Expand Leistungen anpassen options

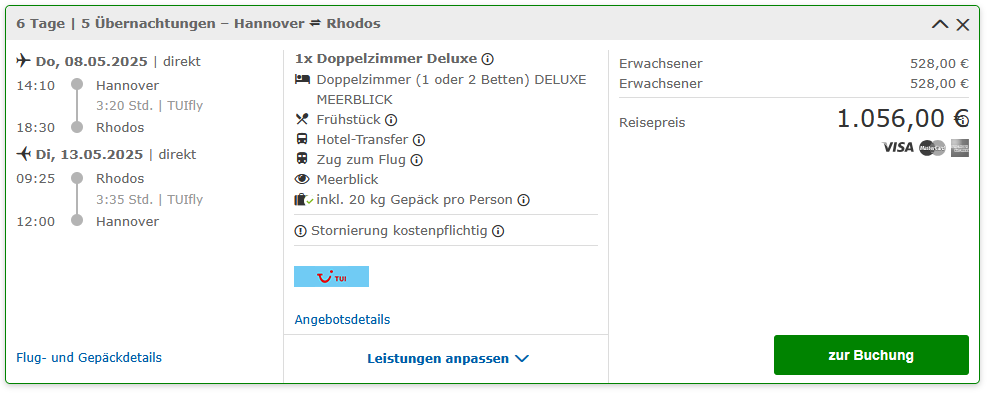448,359
